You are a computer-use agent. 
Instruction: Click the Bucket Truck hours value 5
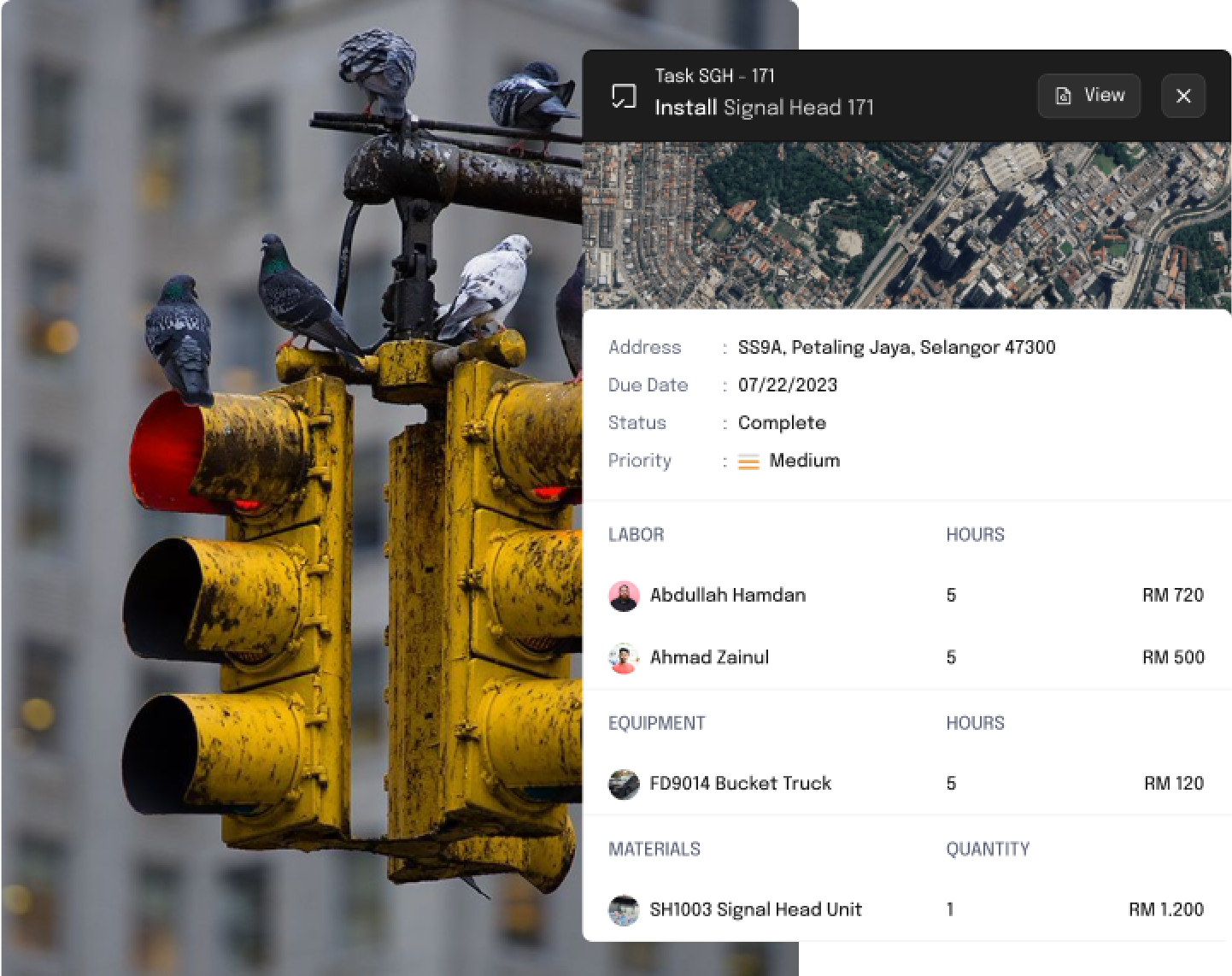point(951,784)
